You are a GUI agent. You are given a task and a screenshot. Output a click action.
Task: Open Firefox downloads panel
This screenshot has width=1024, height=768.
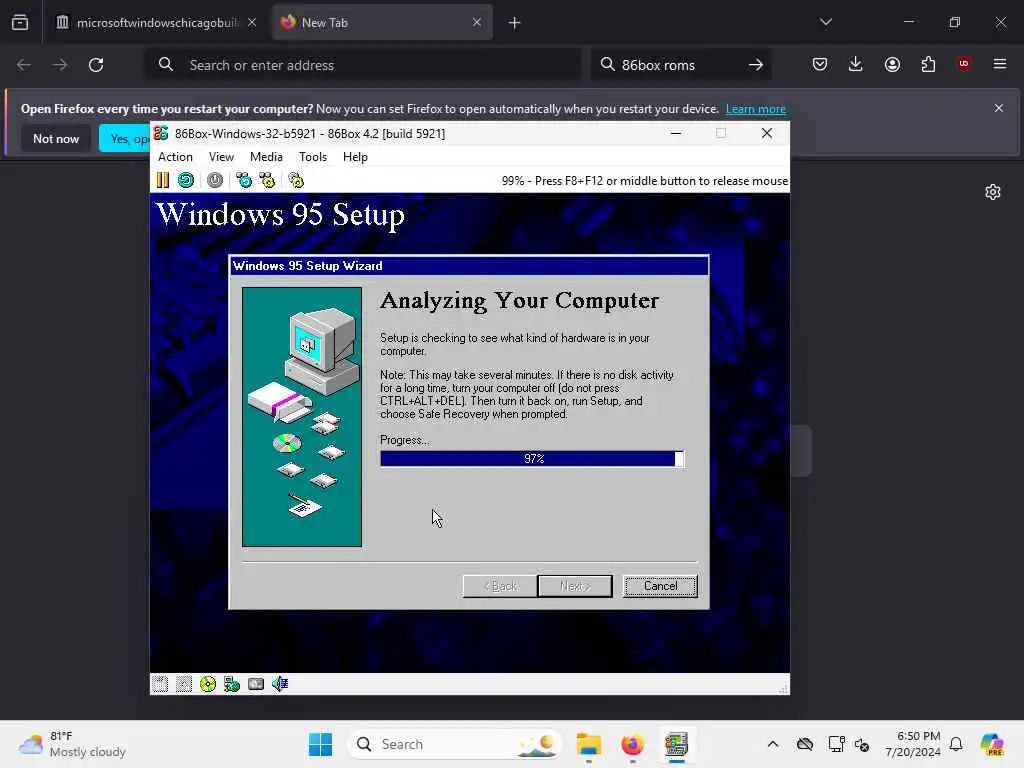click(x=856, y=64)
